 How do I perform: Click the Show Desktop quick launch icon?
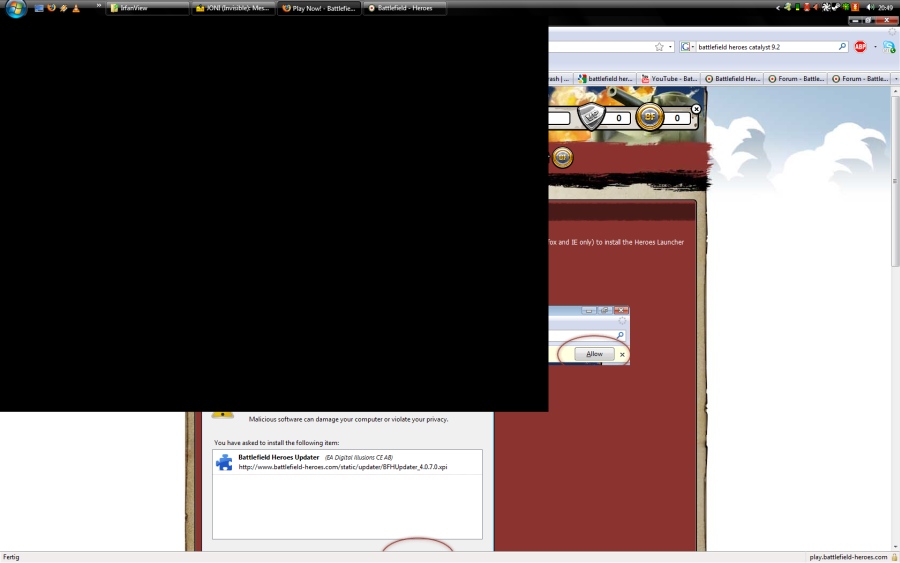click(x=39, y=8)
